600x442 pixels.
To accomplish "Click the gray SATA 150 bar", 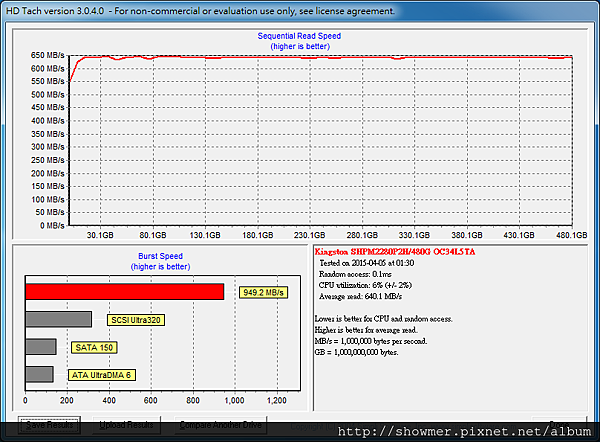I will click(40, 347).
